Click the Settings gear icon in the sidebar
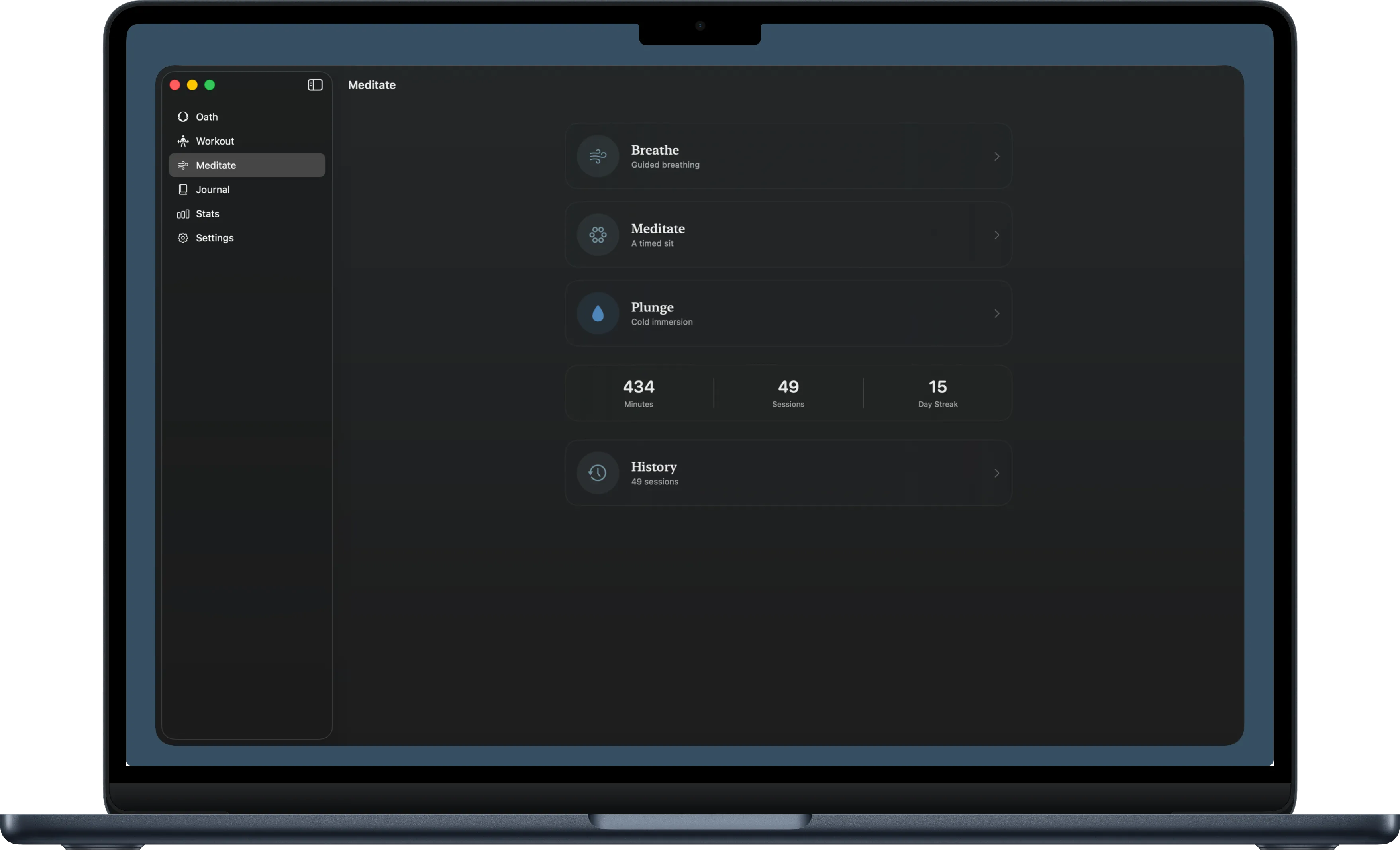 183,238
